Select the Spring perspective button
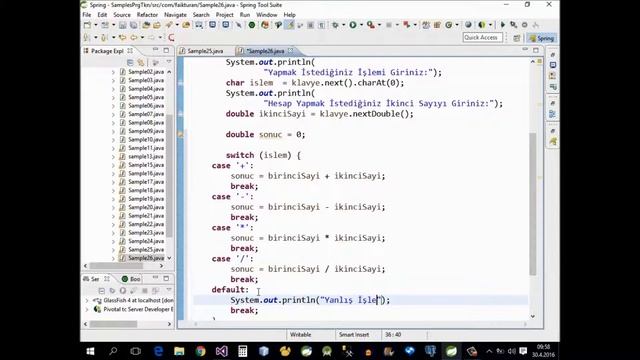This screenshot has height=360, width=640. click(542, 38)
